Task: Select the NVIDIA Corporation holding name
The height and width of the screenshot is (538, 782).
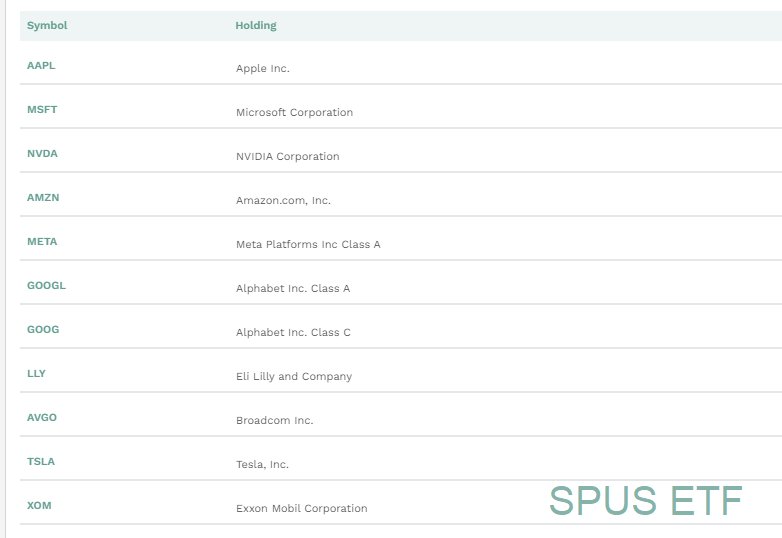Action: (x=288, y=156)
